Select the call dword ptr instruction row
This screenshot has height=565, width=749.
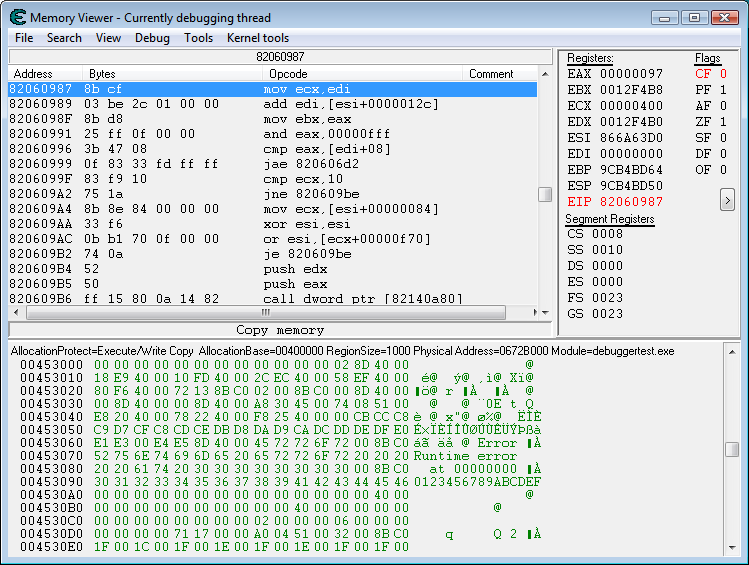[x=270, y=299]
